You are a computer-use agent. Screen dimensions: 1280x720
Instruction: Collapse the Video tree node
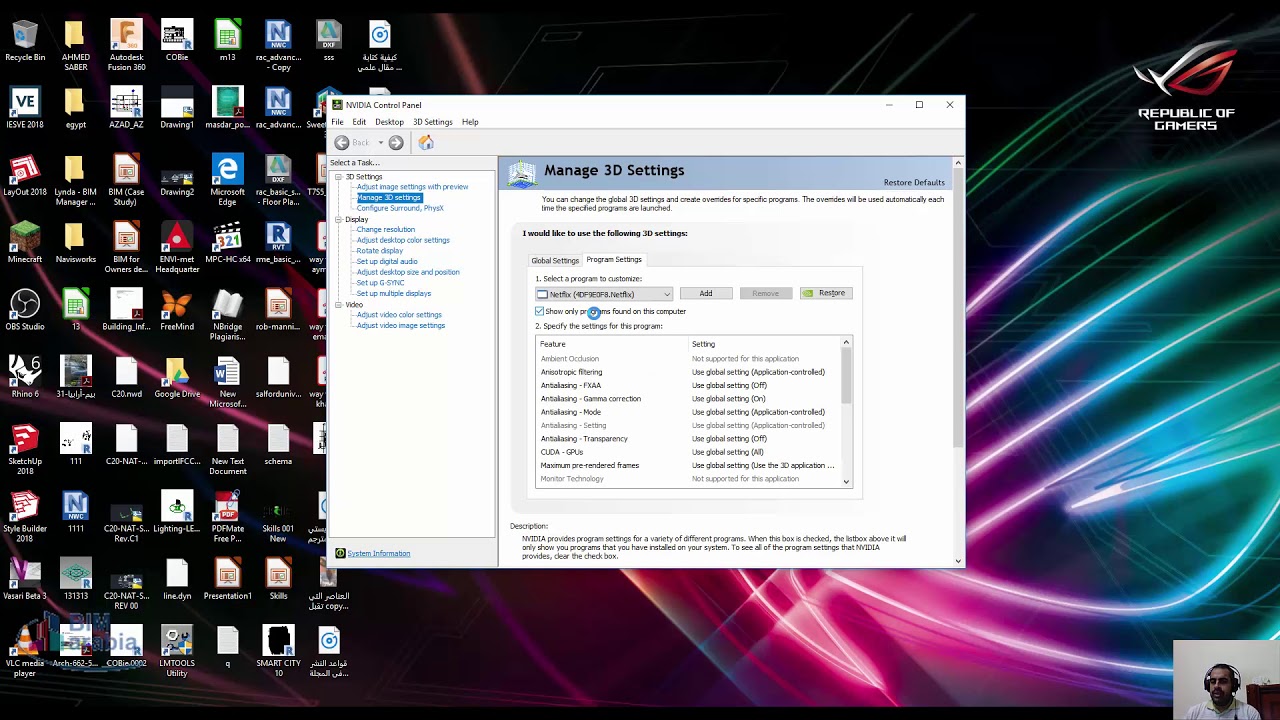(x=338, y=304)
